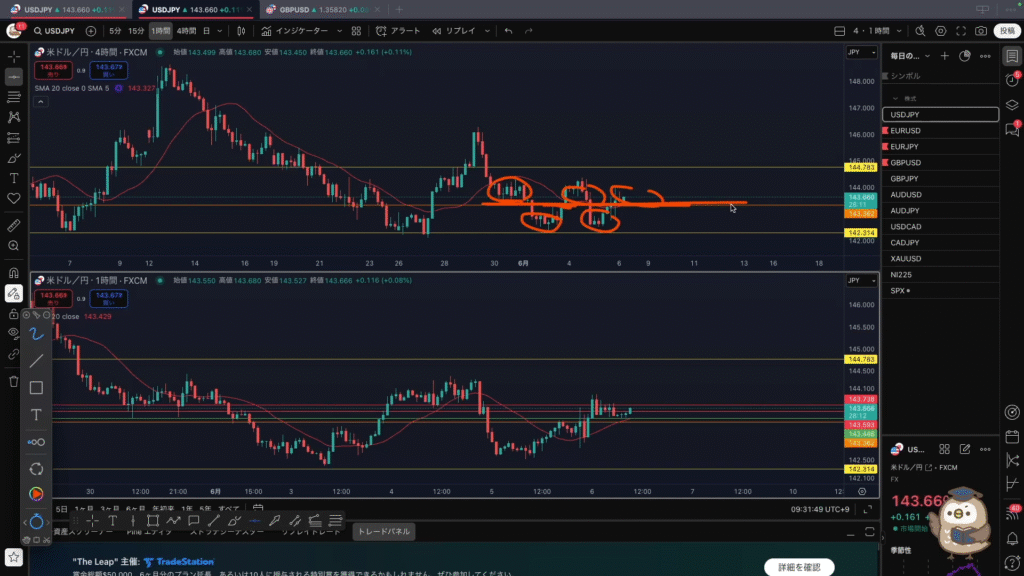Switch to the GBPUSD browser tab

click(x=322, y=10)
